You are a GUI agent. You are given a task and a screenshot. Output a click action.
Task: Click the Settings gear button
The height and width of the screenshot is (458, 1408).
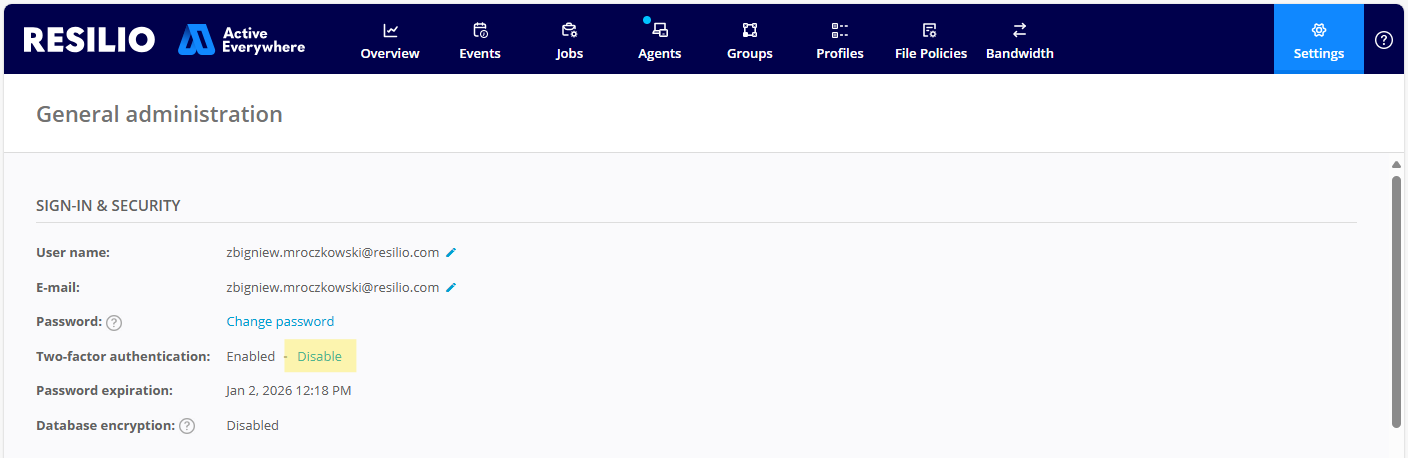pos(1318,41)
